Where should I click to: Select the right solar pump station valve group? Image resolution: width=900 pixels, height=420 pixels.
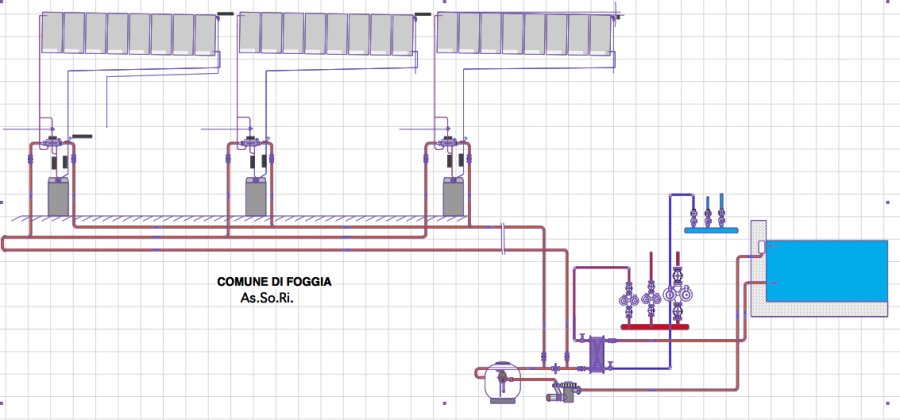click(x=448, y=140)
